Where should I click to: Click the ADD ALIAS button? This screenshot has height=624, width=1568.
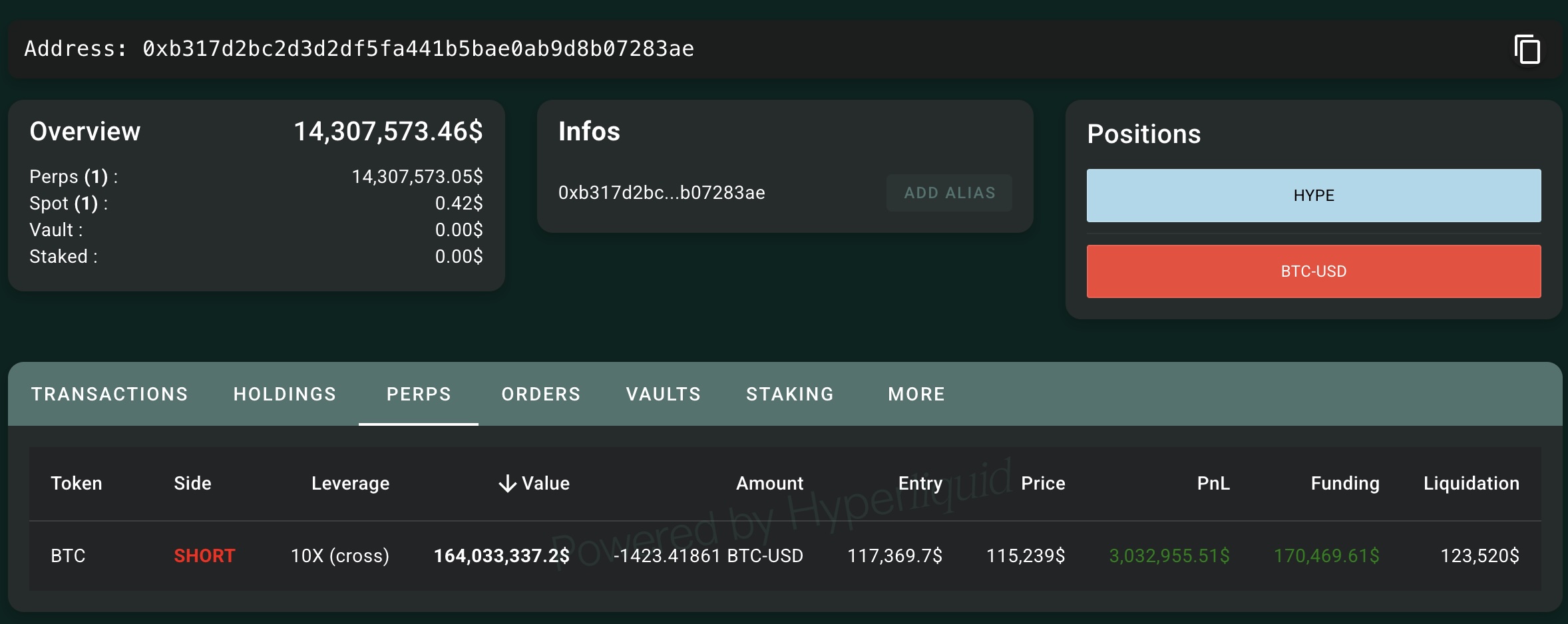coord(949,192)
